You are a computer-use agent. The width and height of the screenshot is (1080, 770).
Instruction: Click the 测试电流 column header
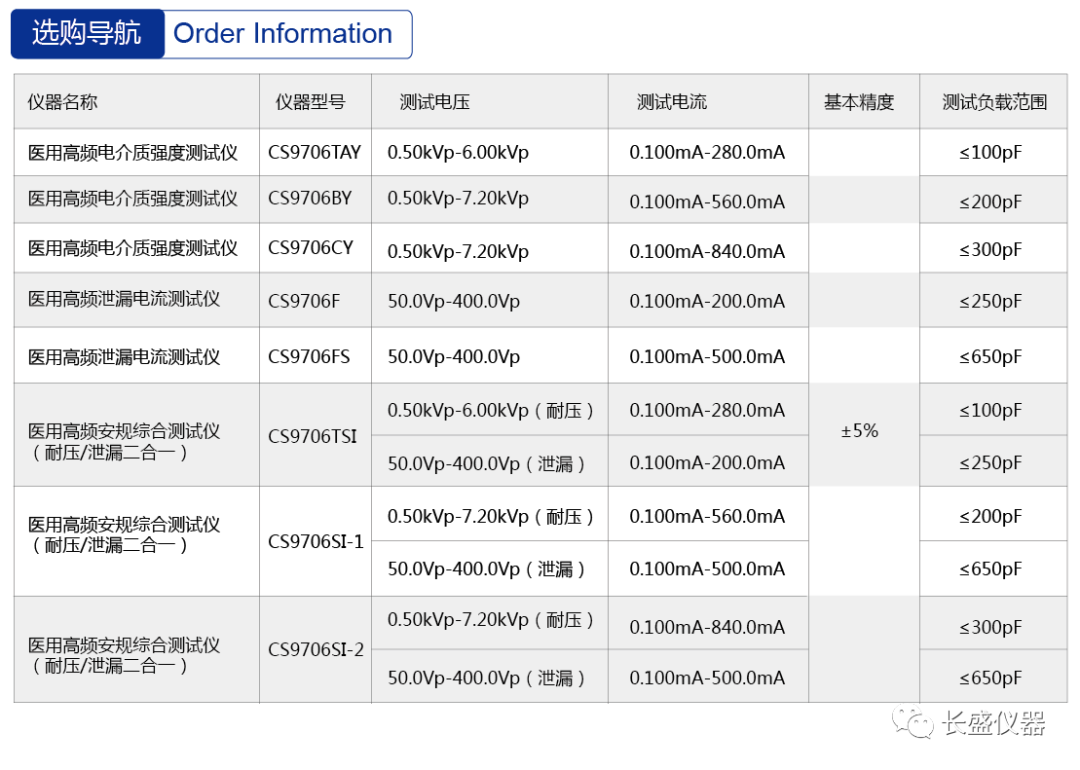point(672,102)
